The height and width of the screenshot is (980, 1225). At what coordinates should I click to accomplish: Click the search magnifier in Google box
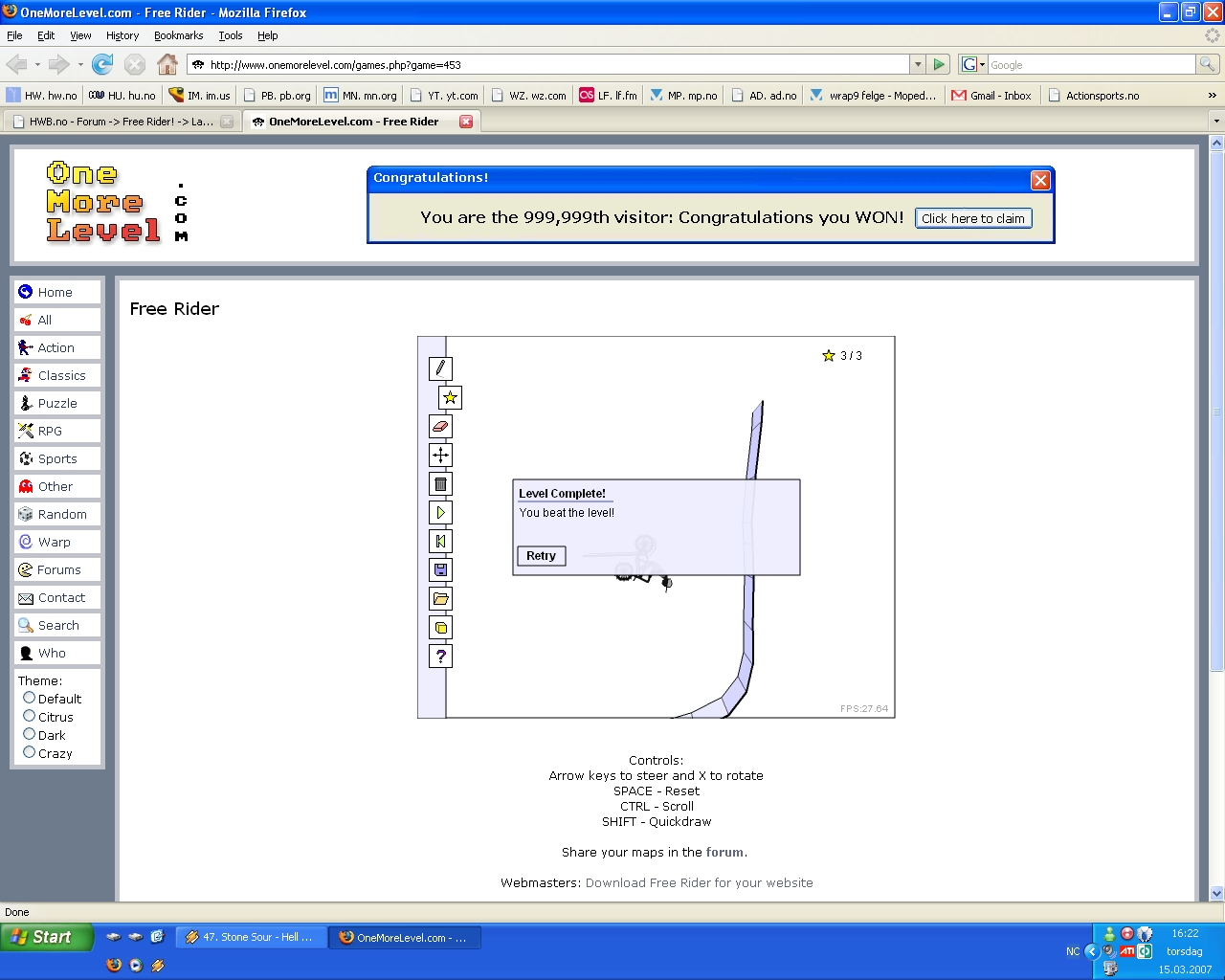1208,64
